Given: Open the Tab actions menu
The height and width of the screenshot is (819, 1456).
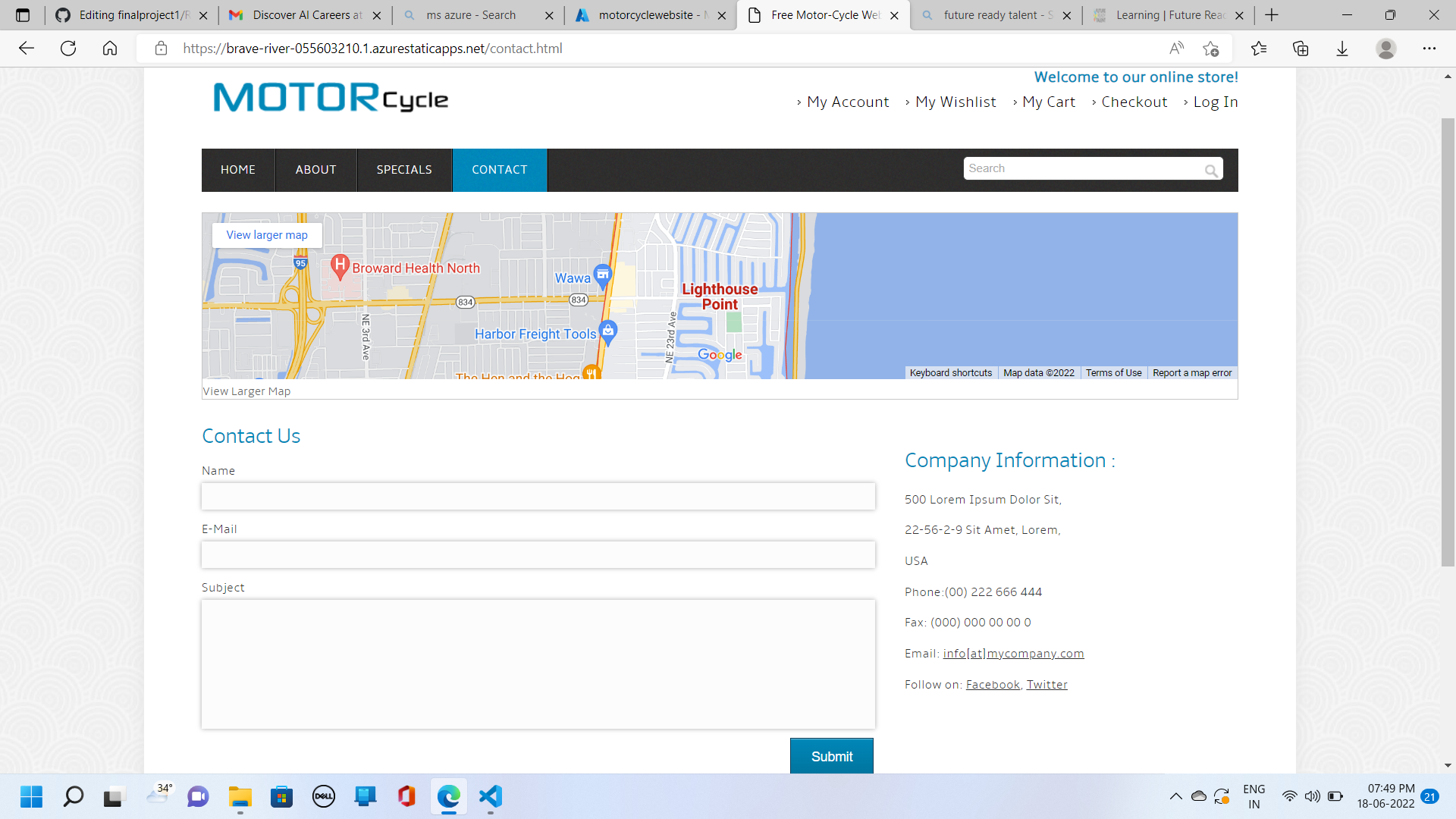Looking at the screenshot, I should (x=23, y=14).
